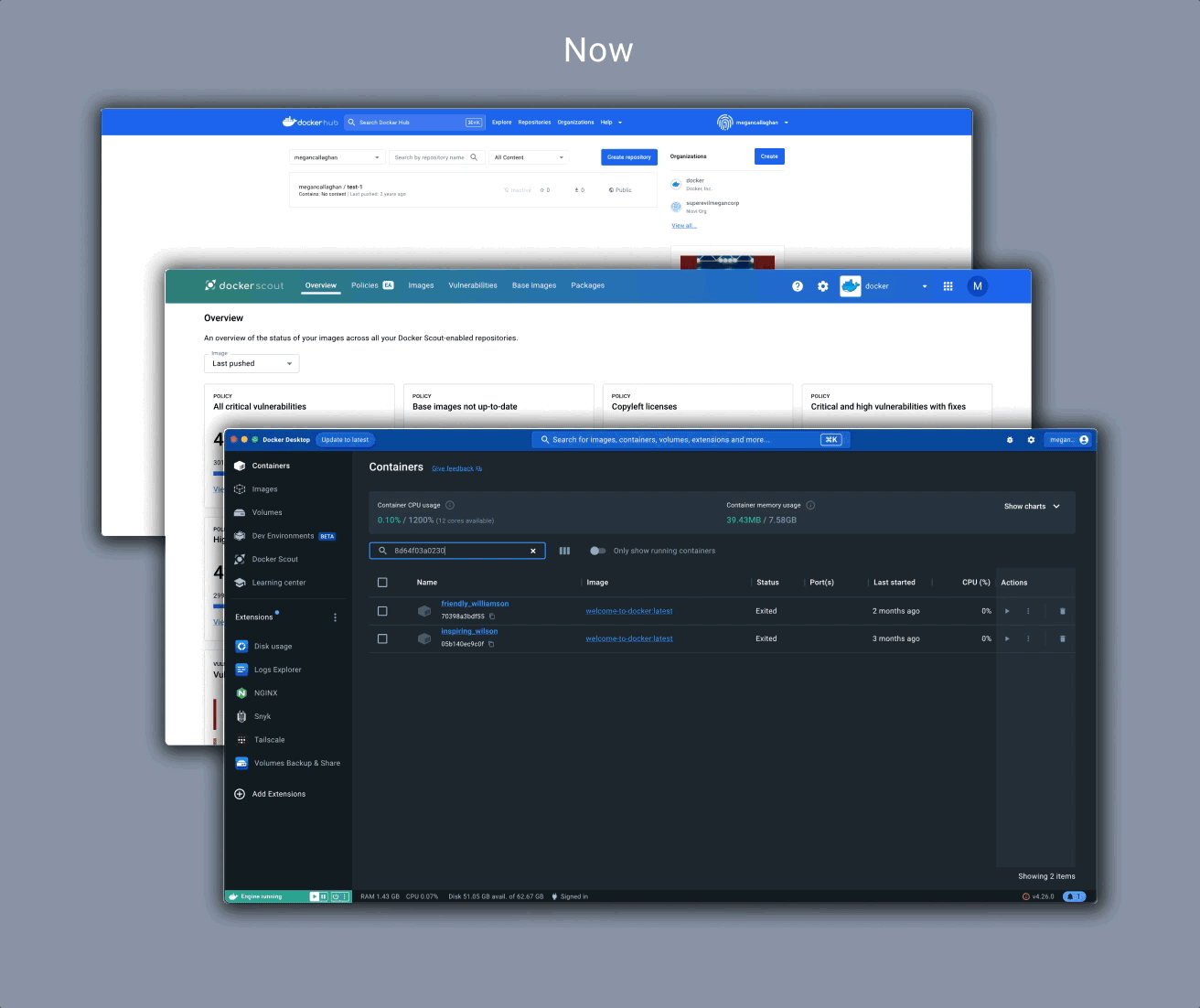Click the Create repository button
The height and width of the screenshot is (1008, 1200).
628,156
